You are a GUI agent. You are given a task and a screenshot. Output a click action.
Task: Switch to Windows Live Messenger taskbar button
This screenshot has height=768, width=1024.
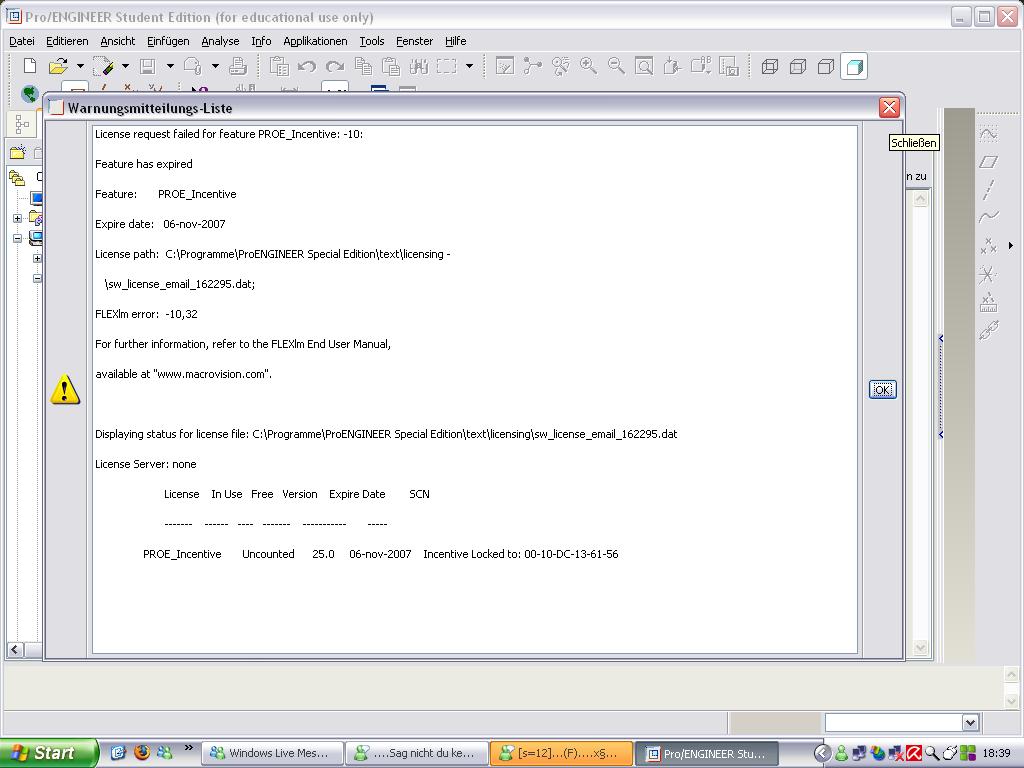[272, 753]
